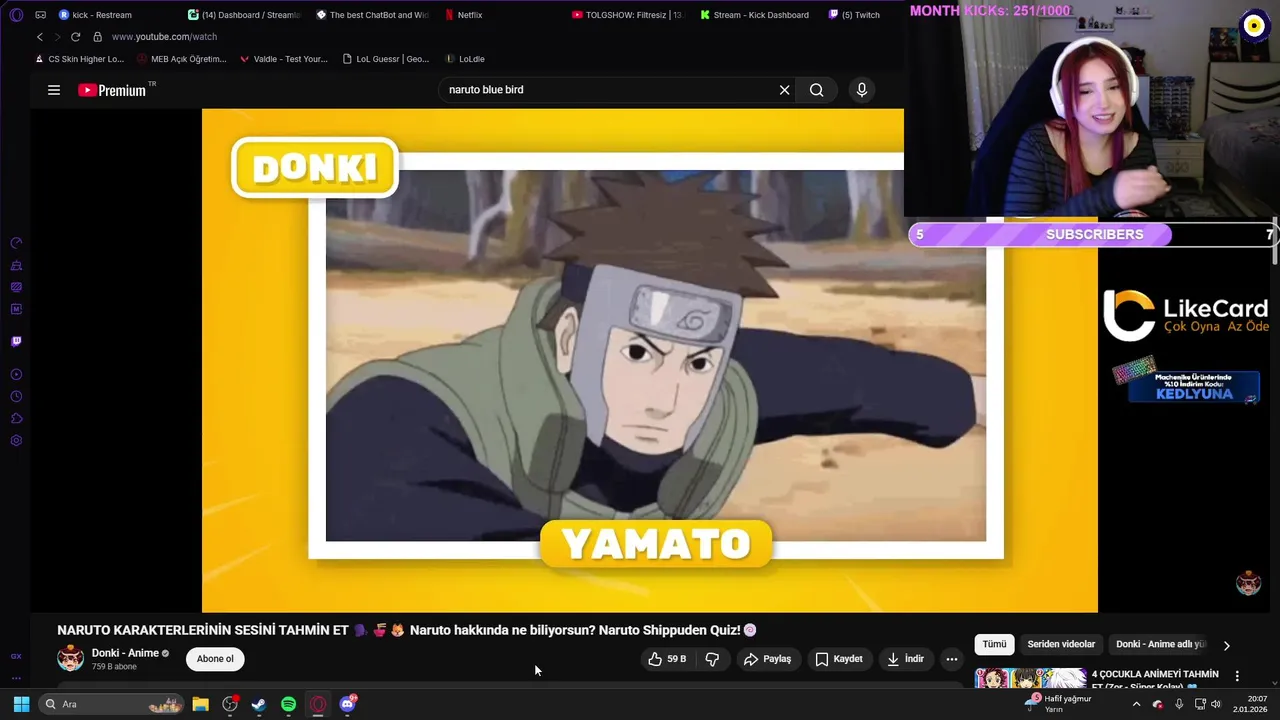Viewport: 1280px width, 720px height.
Task: Switch to the TOLGSHOW: Filtresiz tab
Action: click(x=628, y=15)
